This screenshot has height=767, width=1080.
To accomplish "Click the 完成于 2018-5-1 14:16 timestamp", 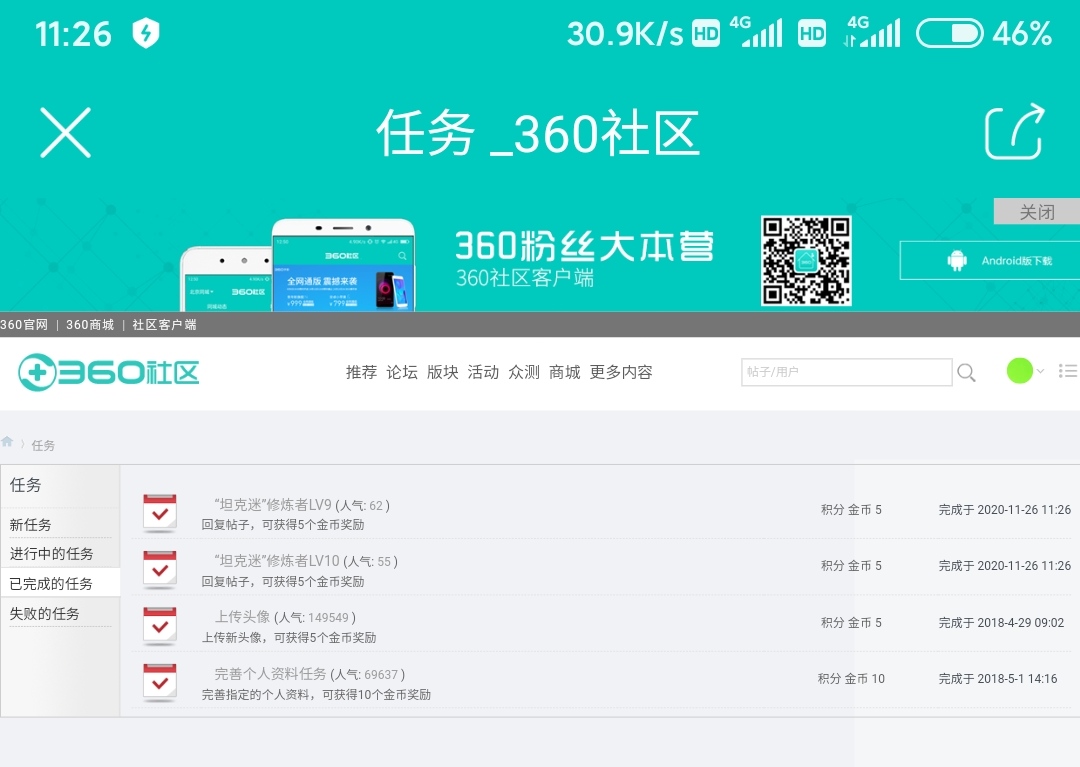I will pos(998,679).
